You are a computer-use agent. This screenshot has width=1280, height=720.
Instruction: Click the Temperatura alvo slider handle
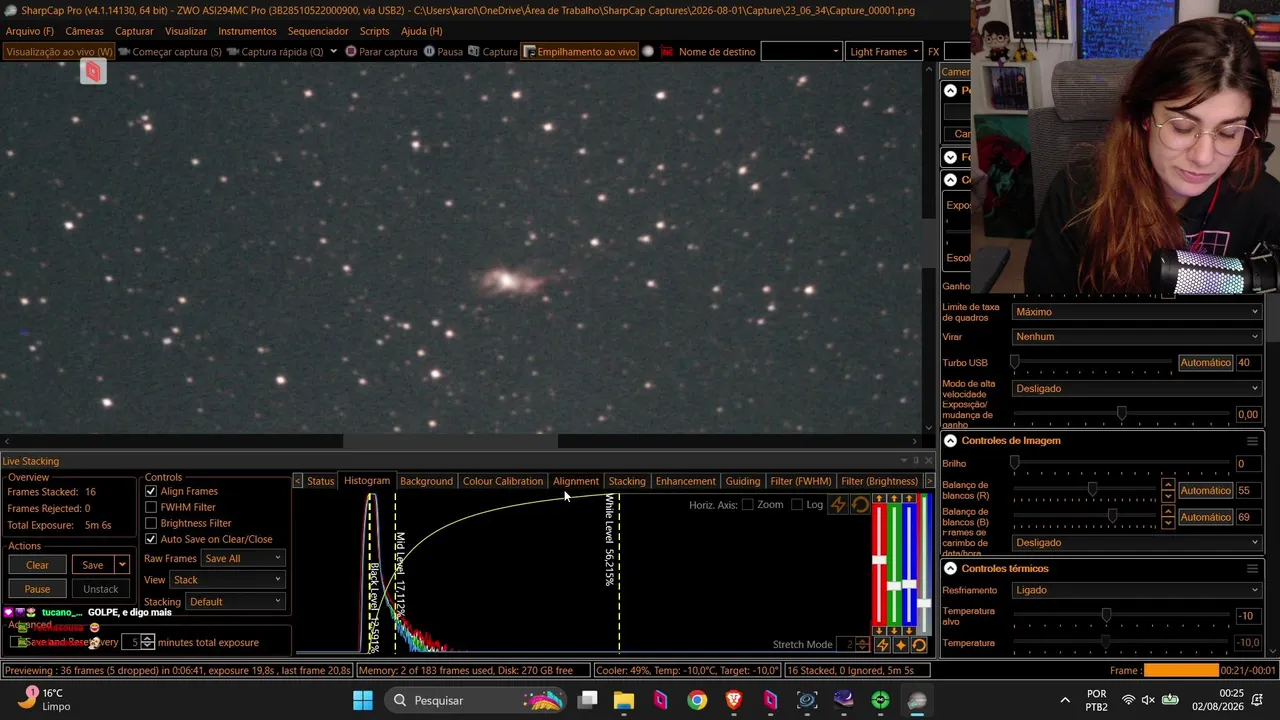pyautogui.click(x=1106, y=616)
